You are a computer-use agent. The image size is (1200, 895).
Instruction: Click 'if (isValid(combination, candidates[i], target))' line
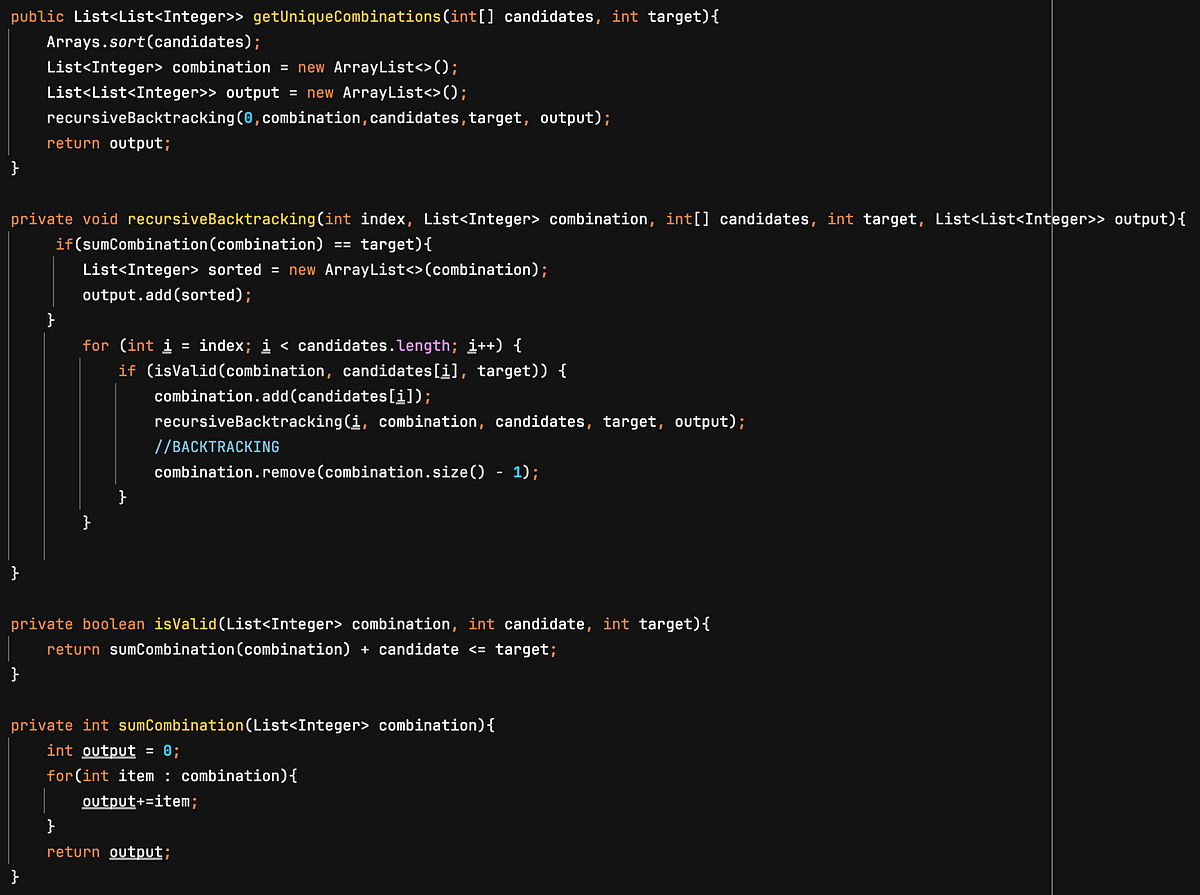point(343,371)
